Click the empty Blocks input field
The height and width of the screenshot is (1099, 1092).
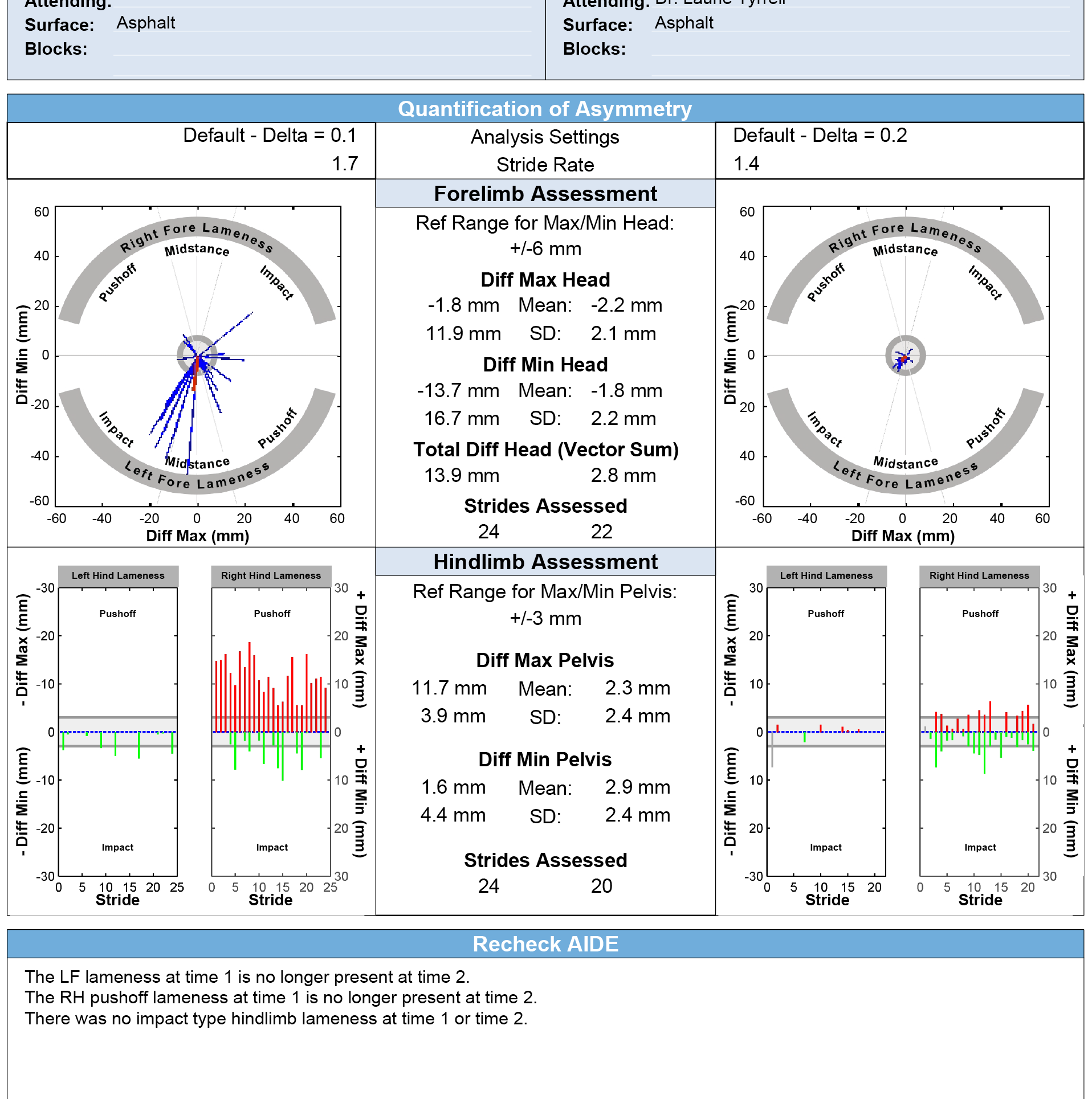point(319,50)
